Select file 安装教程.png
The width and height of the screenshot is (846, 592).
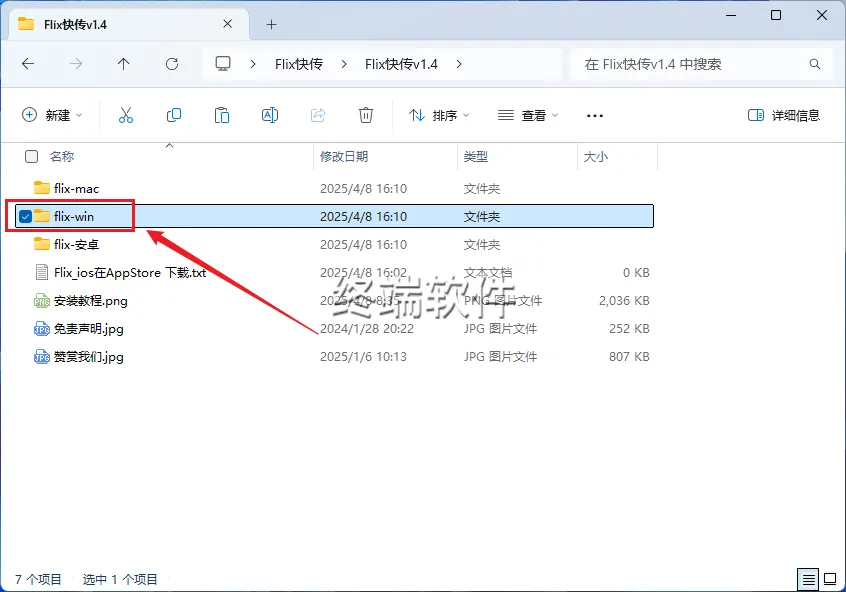coord(91,301)
